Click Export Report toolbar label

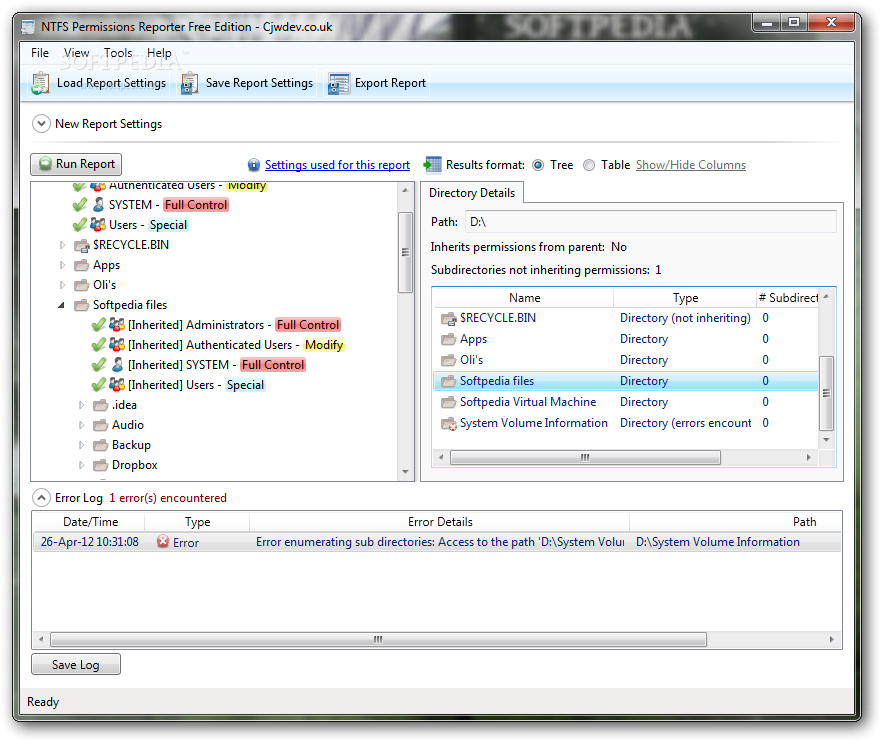point(390,83)
